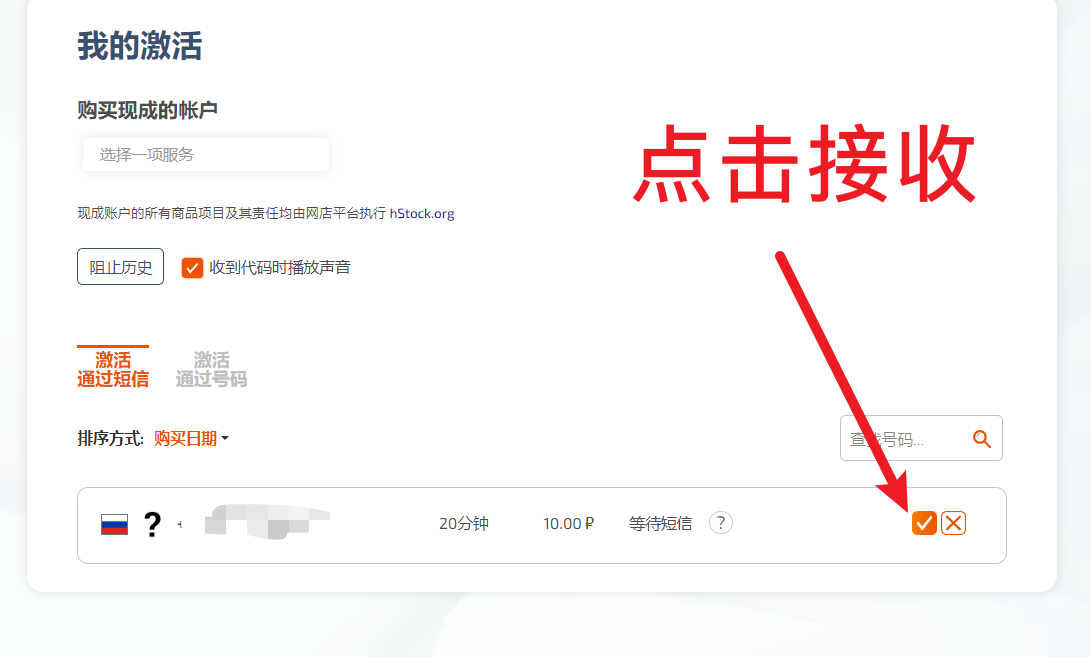Screen dimensions: 1091x657
Task: Focus the 查找号码 search field
Action: 900,439
